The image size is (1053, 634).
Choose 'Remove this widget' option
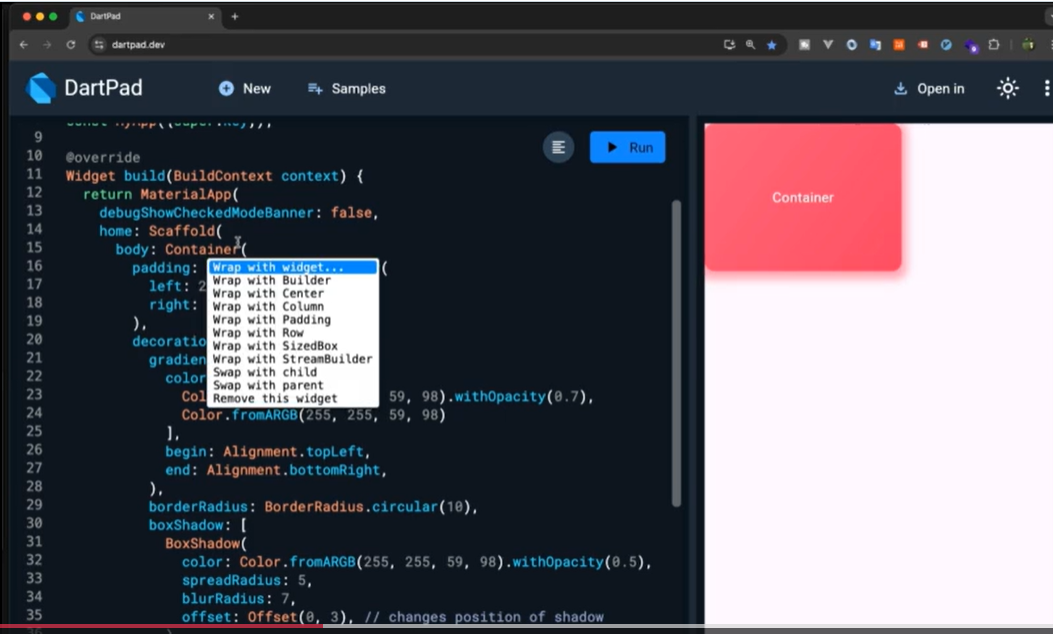[293, 398]
